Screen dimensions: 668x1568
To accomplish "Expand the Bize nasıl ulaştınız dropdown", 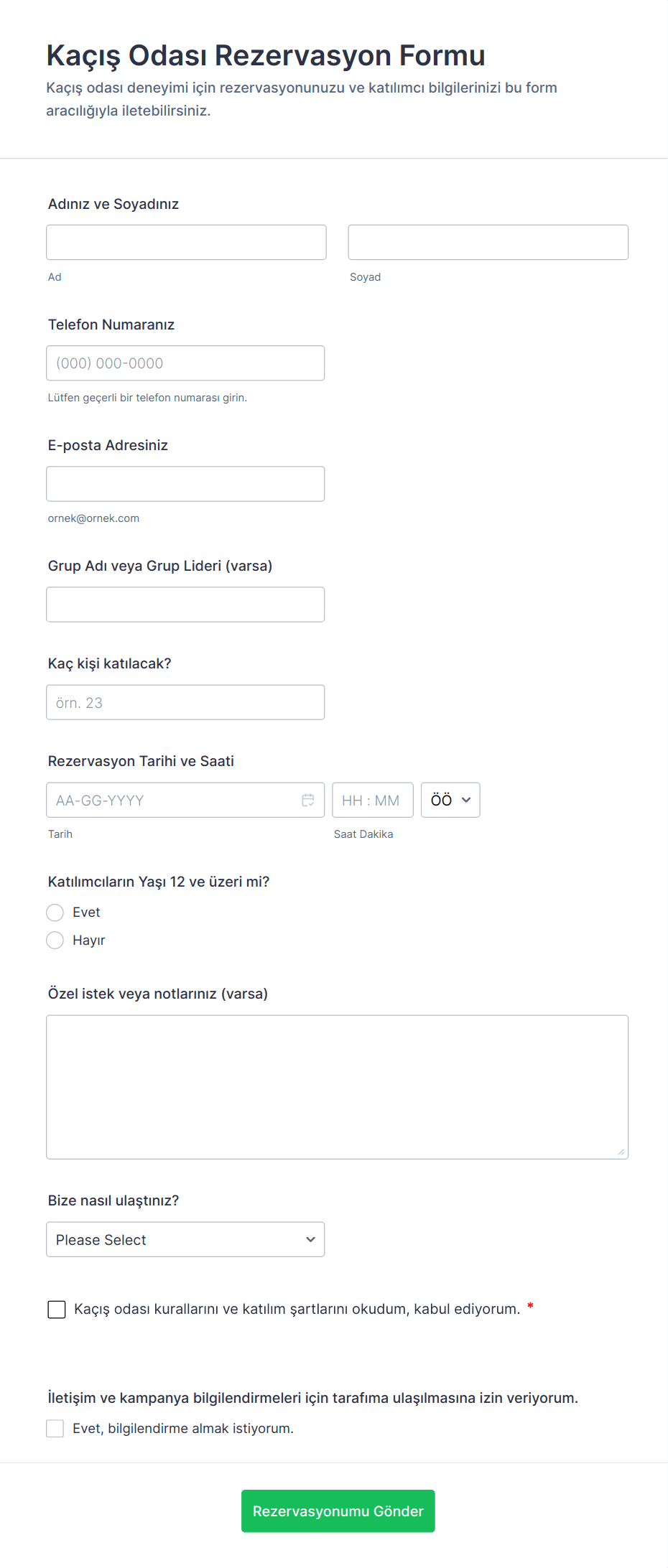I will click(x=185, y=1240).
